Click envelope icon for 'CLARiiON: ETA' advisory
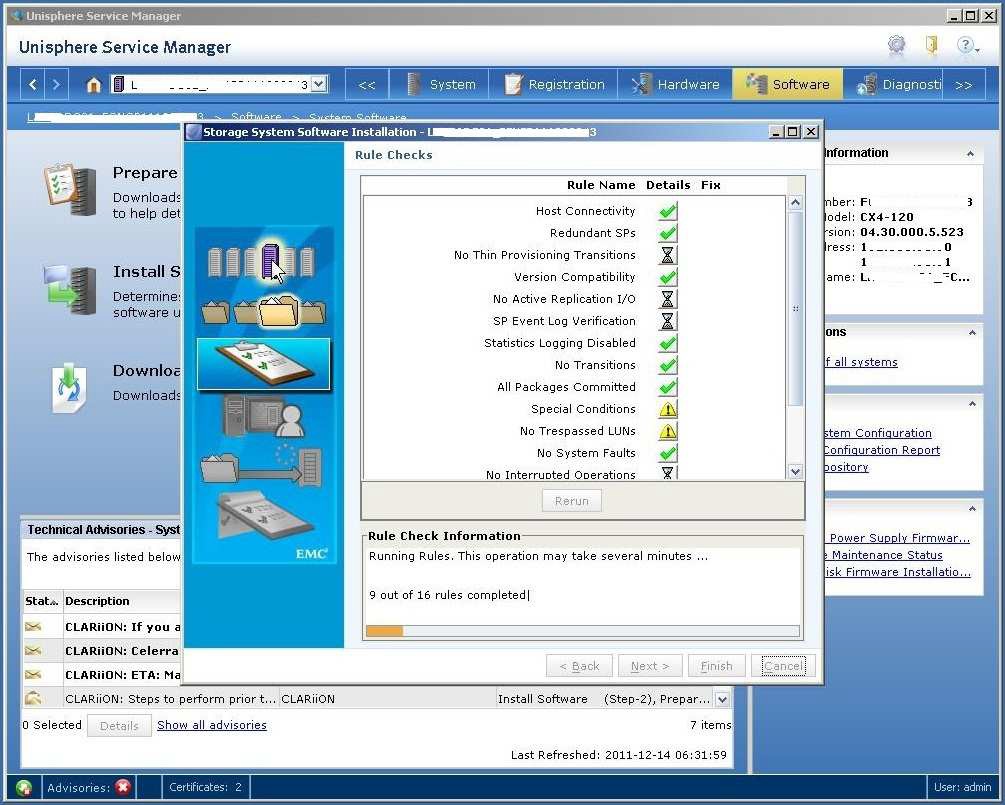Image resolution: width=1005 pixels, height=805 pixels. point(33,674)
